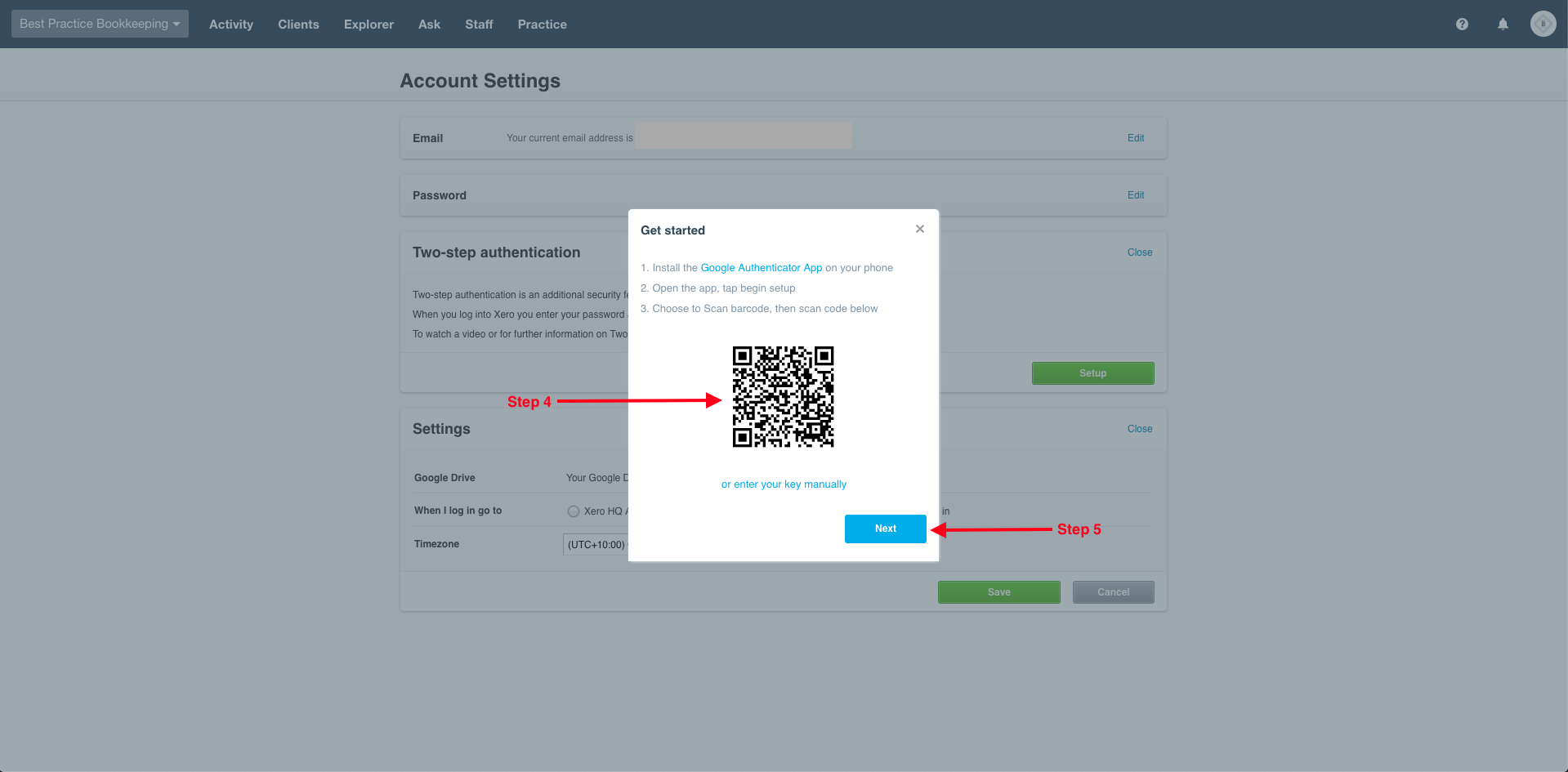
Task: Open the Google Authenticator App link
Action: click(x=762, y=268)
